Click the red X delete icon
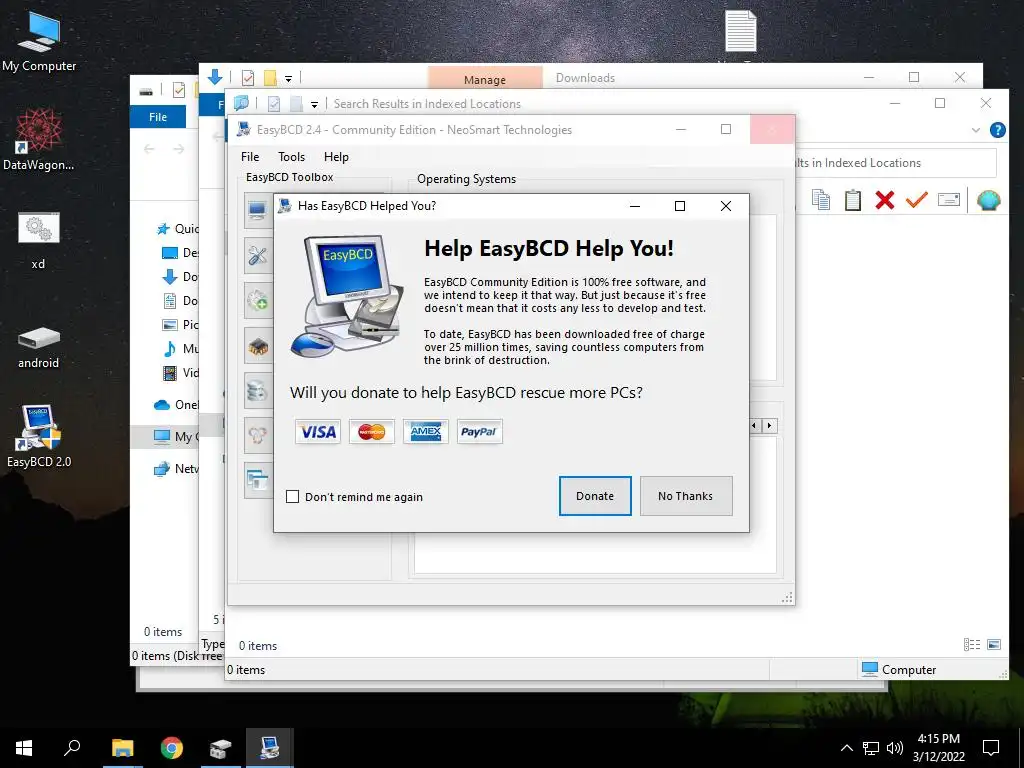The image size is (1024, 768). (x=884, y=200)
